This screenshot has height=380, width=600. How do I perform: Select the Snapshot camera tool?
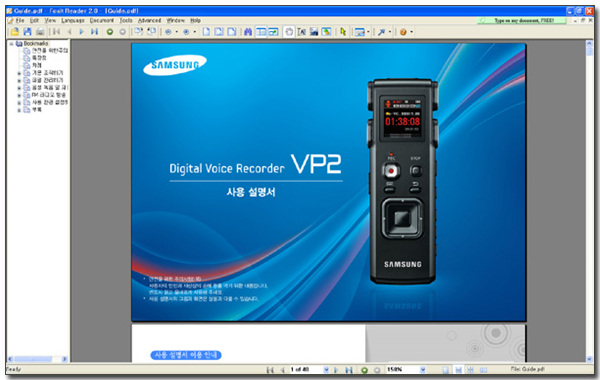(x=314, y=32)
